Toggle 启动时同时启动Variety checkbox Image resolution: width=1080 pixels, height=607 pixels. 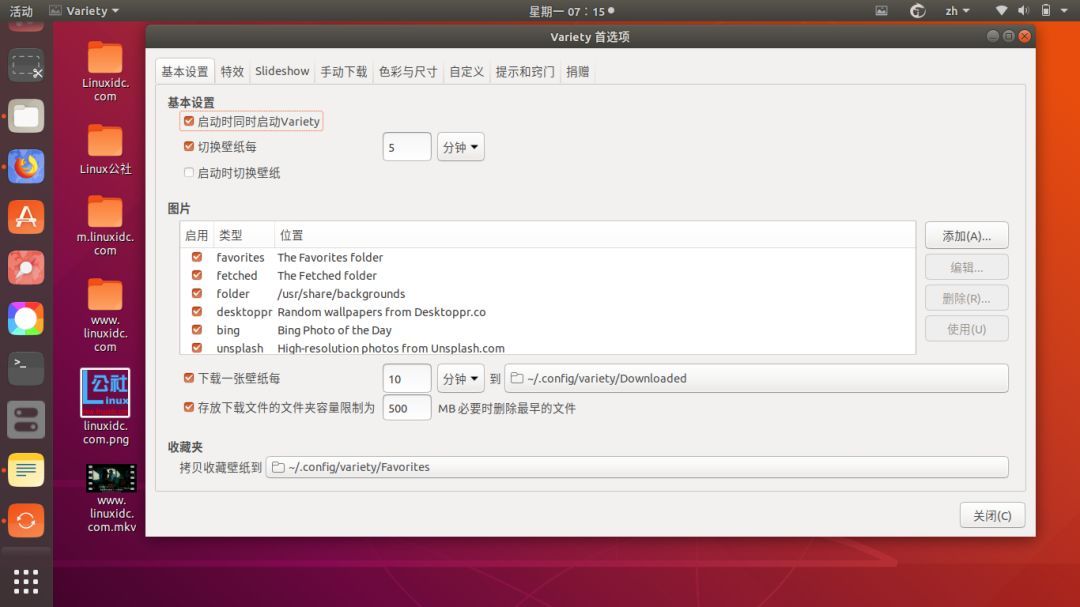tap(189, 121)
